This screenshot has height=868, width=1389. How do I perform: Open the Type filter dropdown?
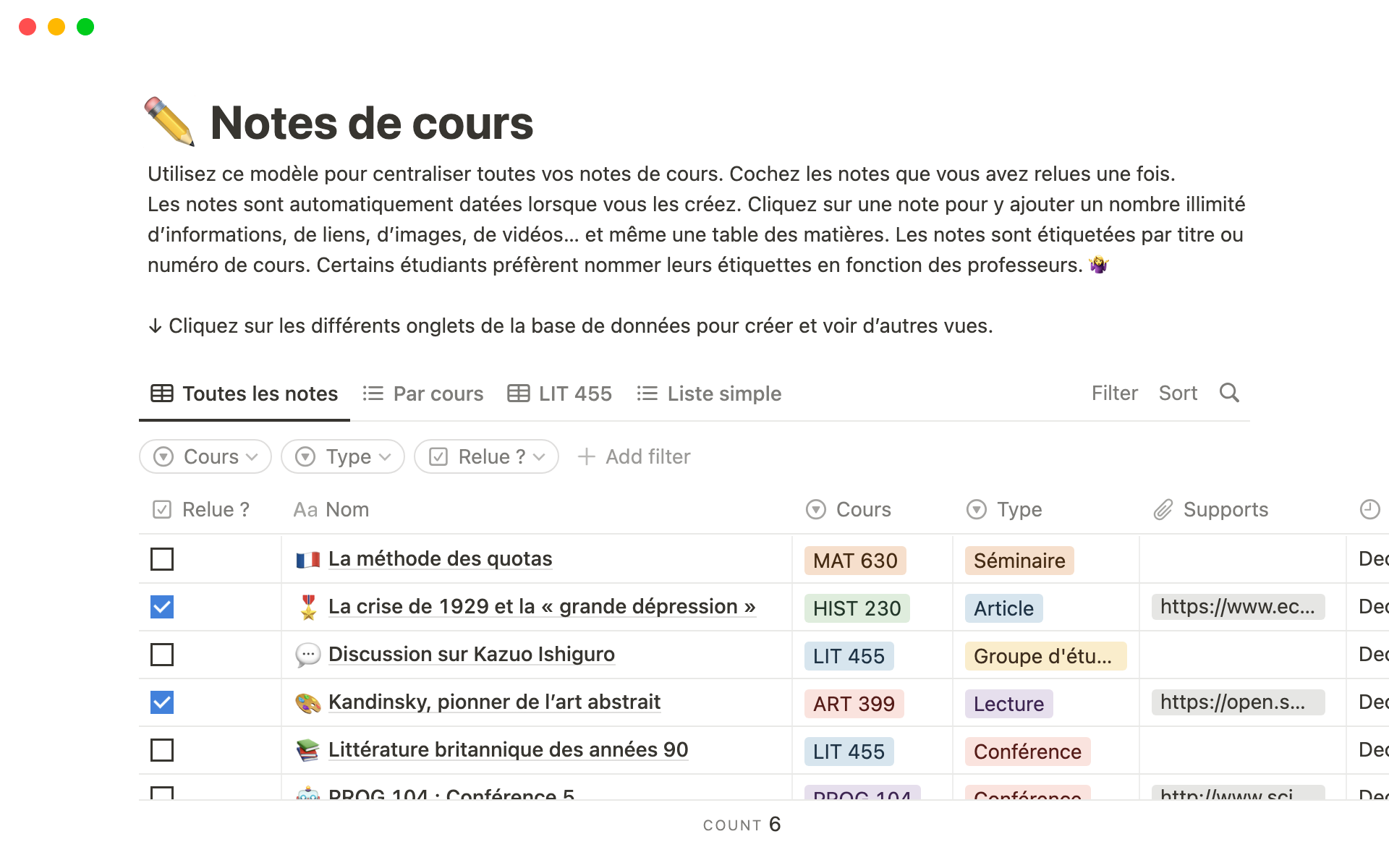tap(343, 456)
